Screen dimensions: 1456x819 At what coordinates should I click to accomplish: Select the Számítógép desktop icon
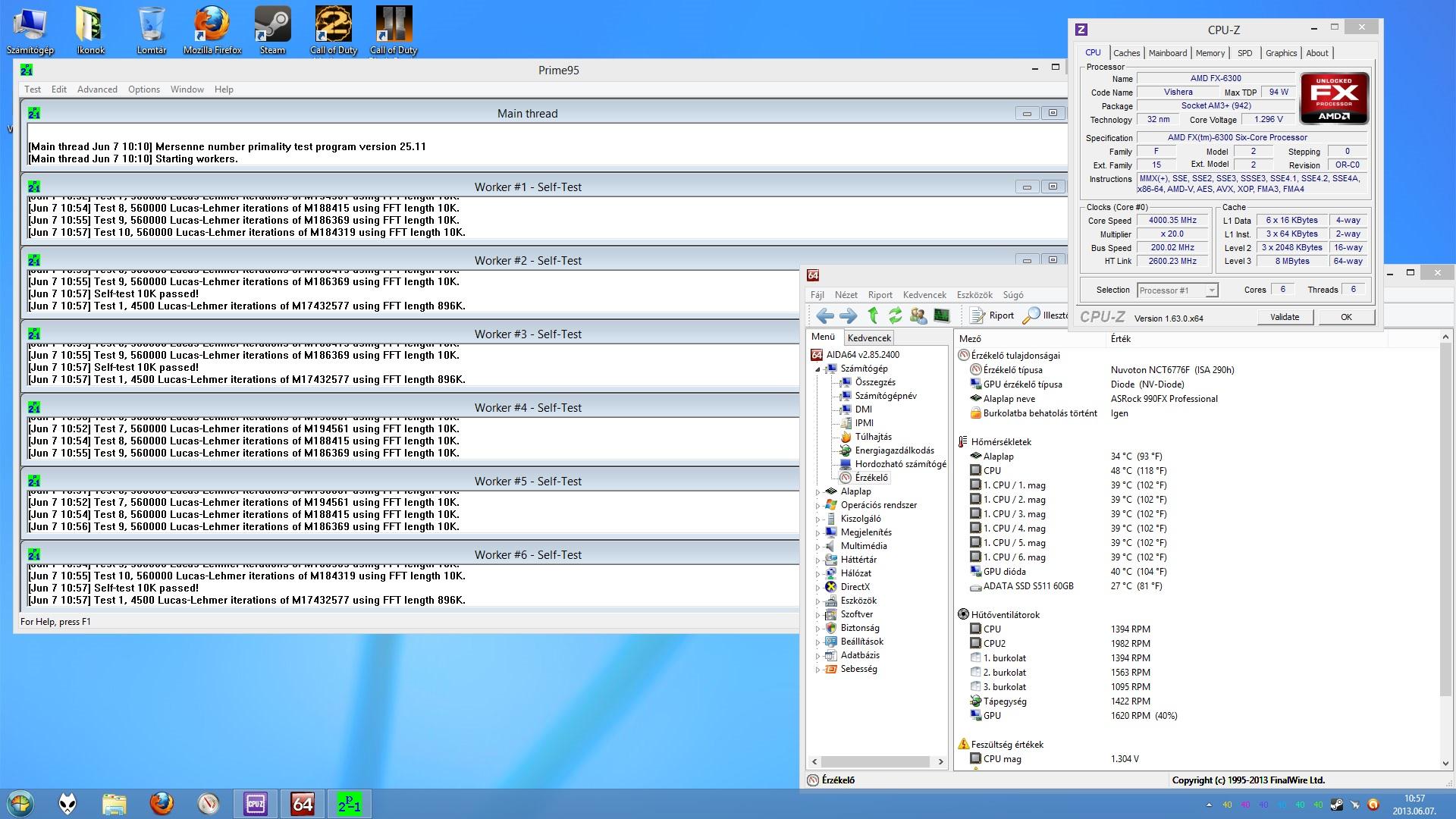30,30
